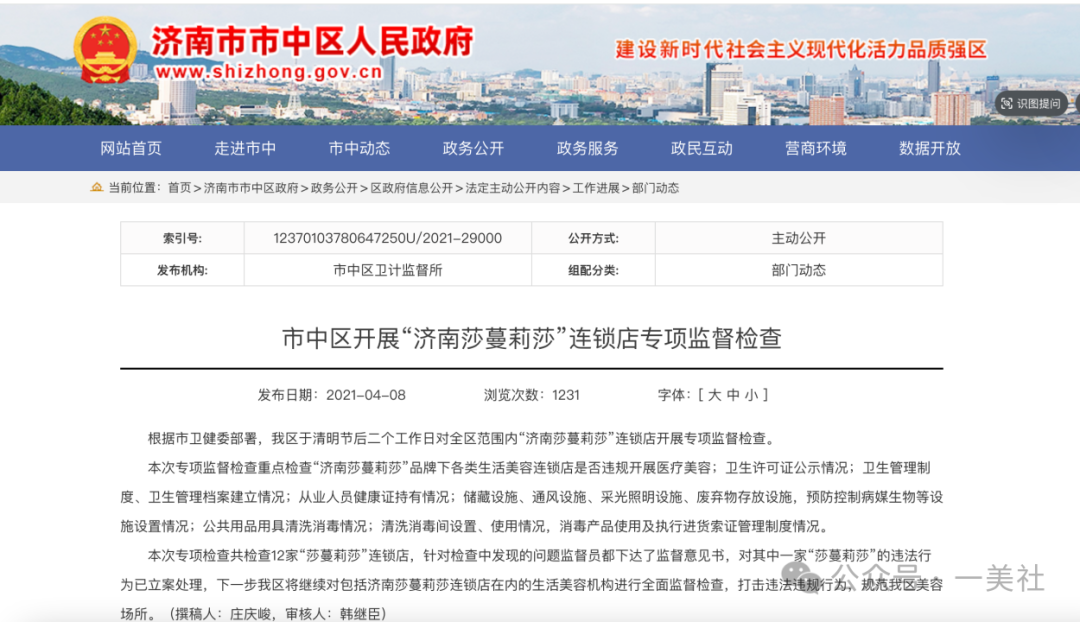The height and width of the screenshot is (622, 1080).
Task: Open the 部门动态 breadcrumb link
Action: pos(655,187)
